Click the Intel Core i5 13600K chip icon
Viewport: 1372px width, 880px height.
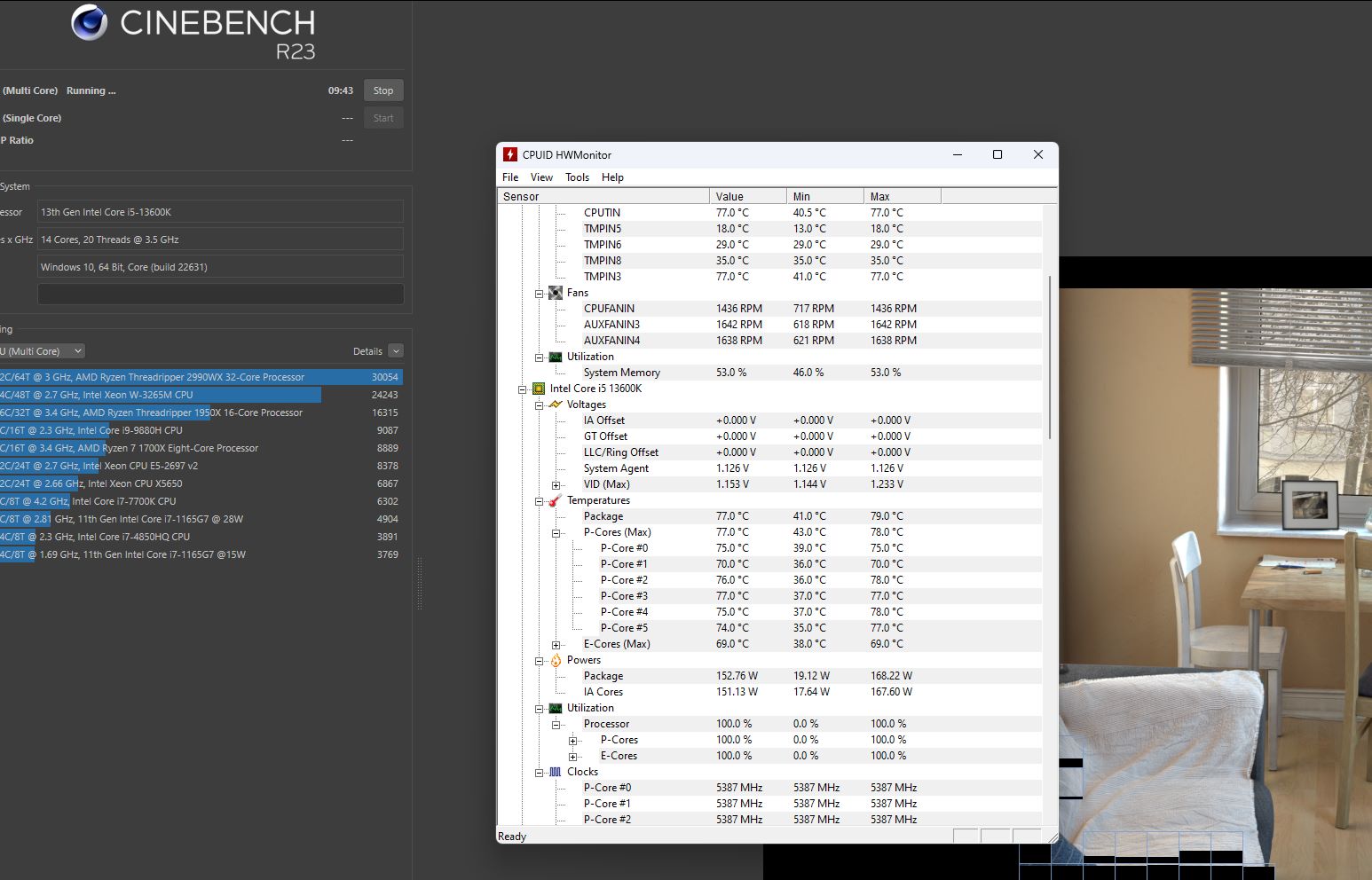[539, 389]
